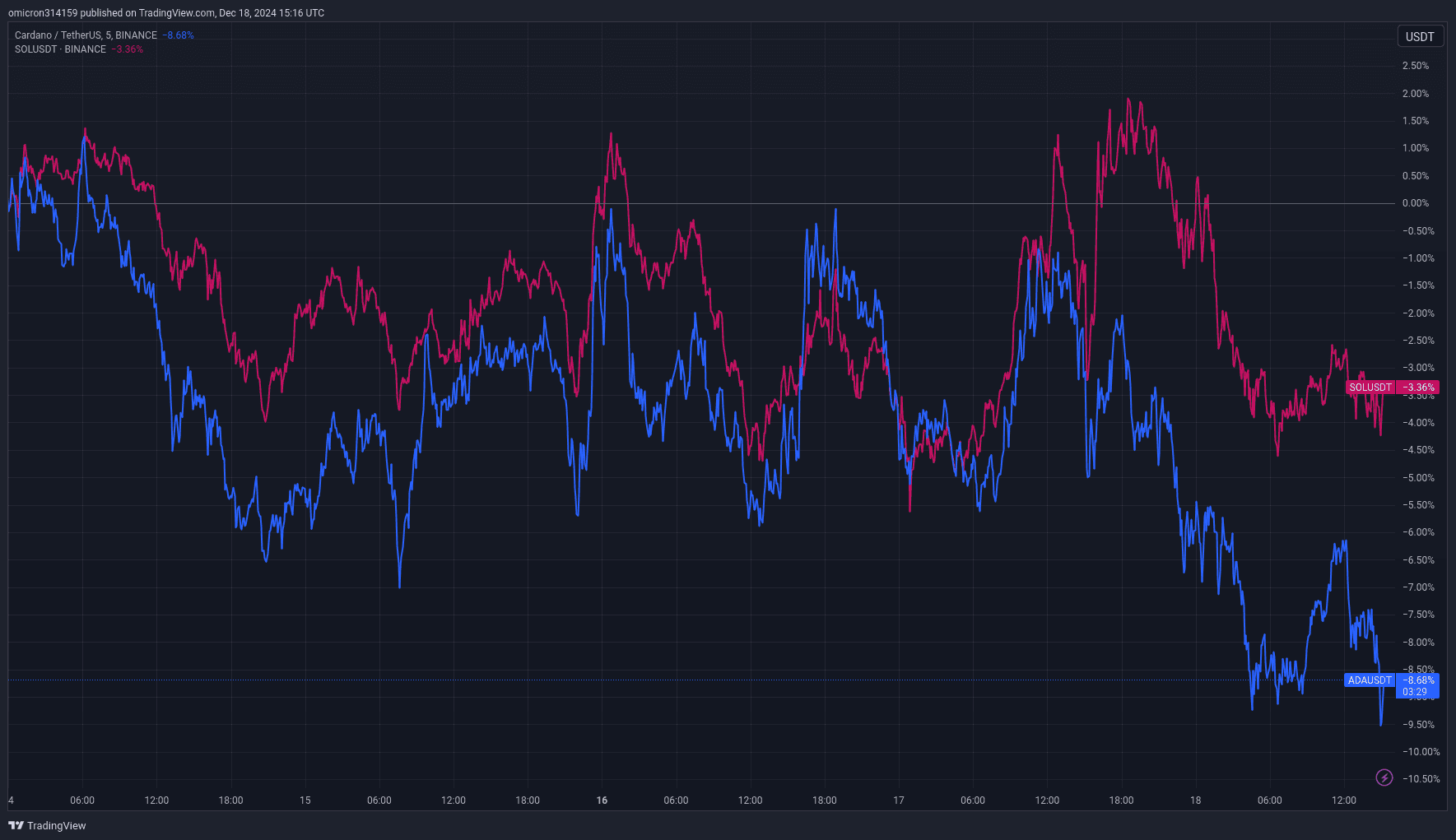Click the TradingView logo
Screen dimensions: 1456x840
tap(47, 825)
